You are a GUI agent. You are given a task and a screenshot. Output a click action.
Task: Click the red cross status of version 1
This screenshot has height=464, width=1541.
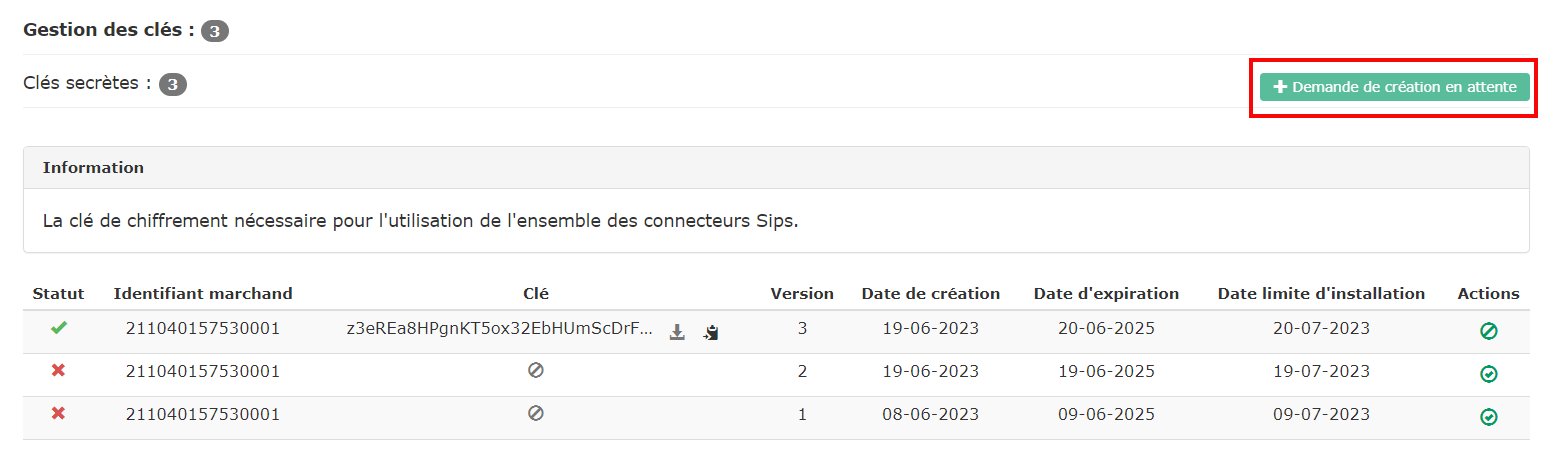58,414
